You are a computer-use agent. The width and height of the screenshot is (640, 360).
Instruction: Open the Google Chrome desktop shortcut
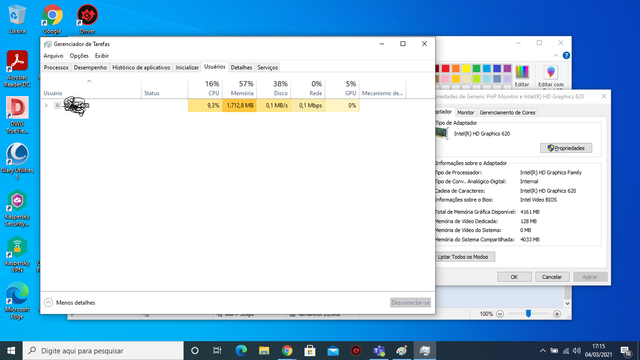coord(52,19)
